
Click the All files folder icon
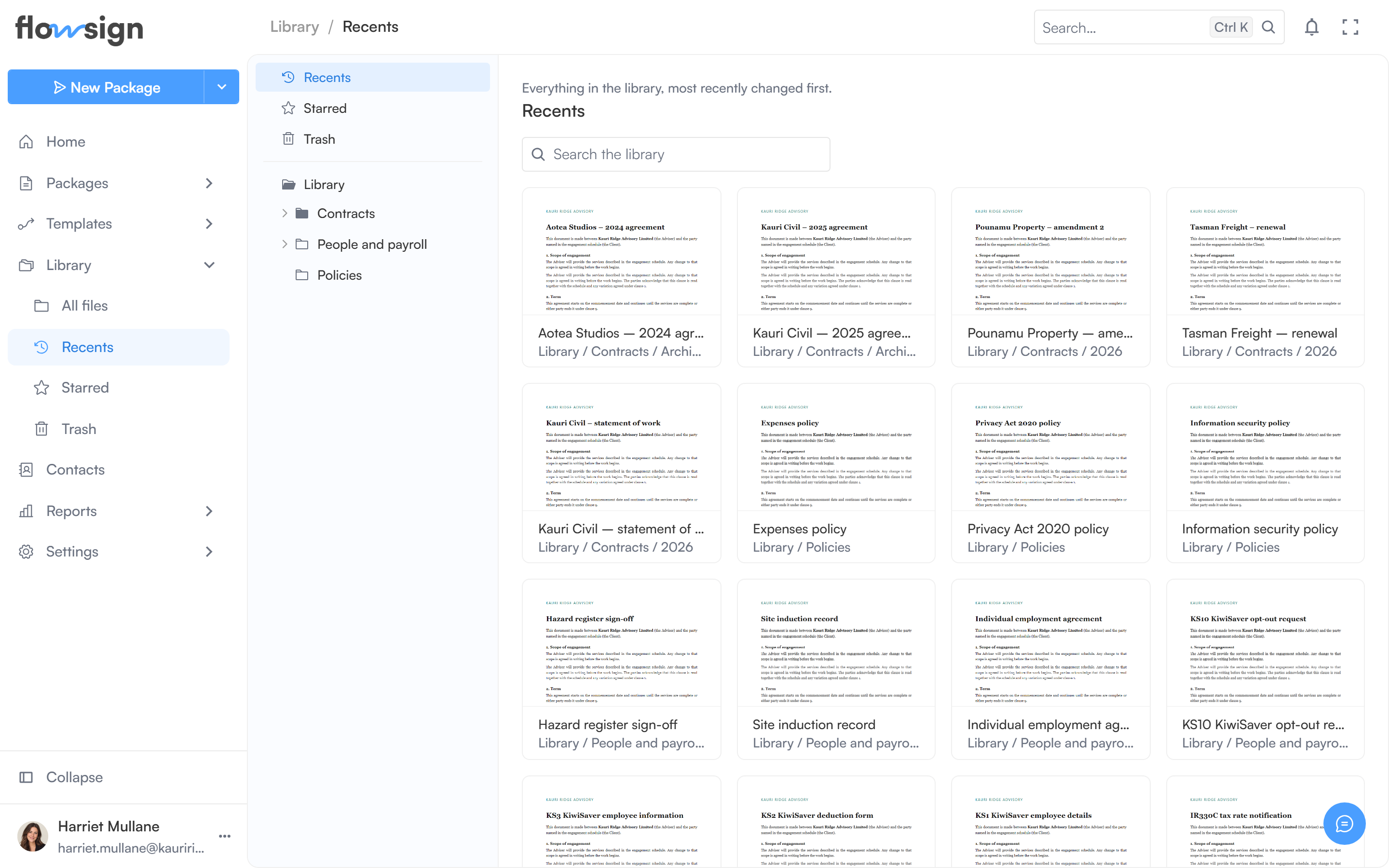coord(41,306)
